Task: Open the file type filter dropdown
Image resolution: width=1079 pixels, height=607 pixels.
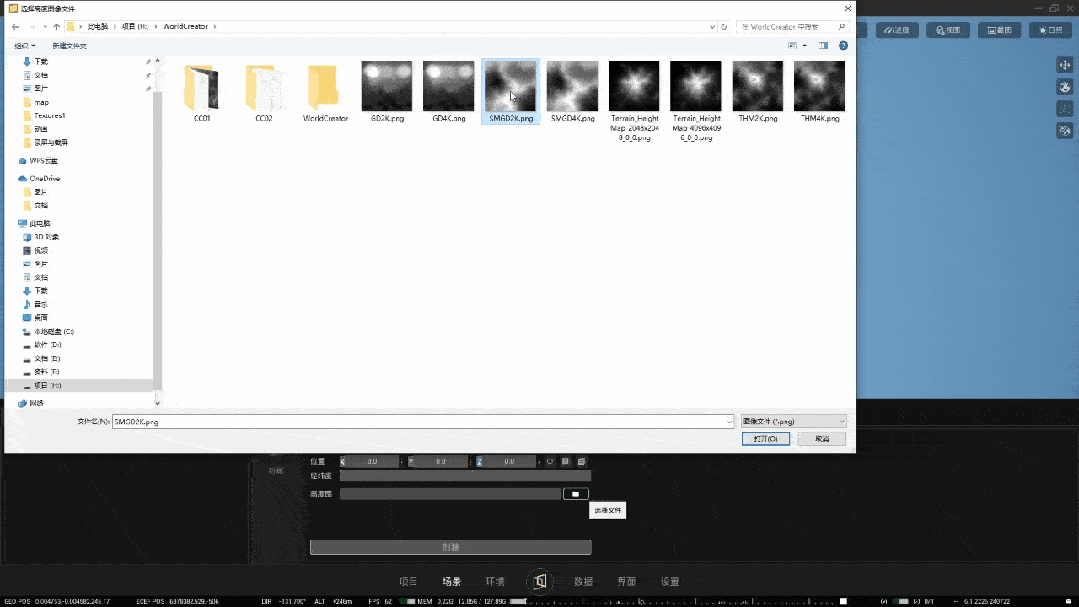Action: (793, 421)
